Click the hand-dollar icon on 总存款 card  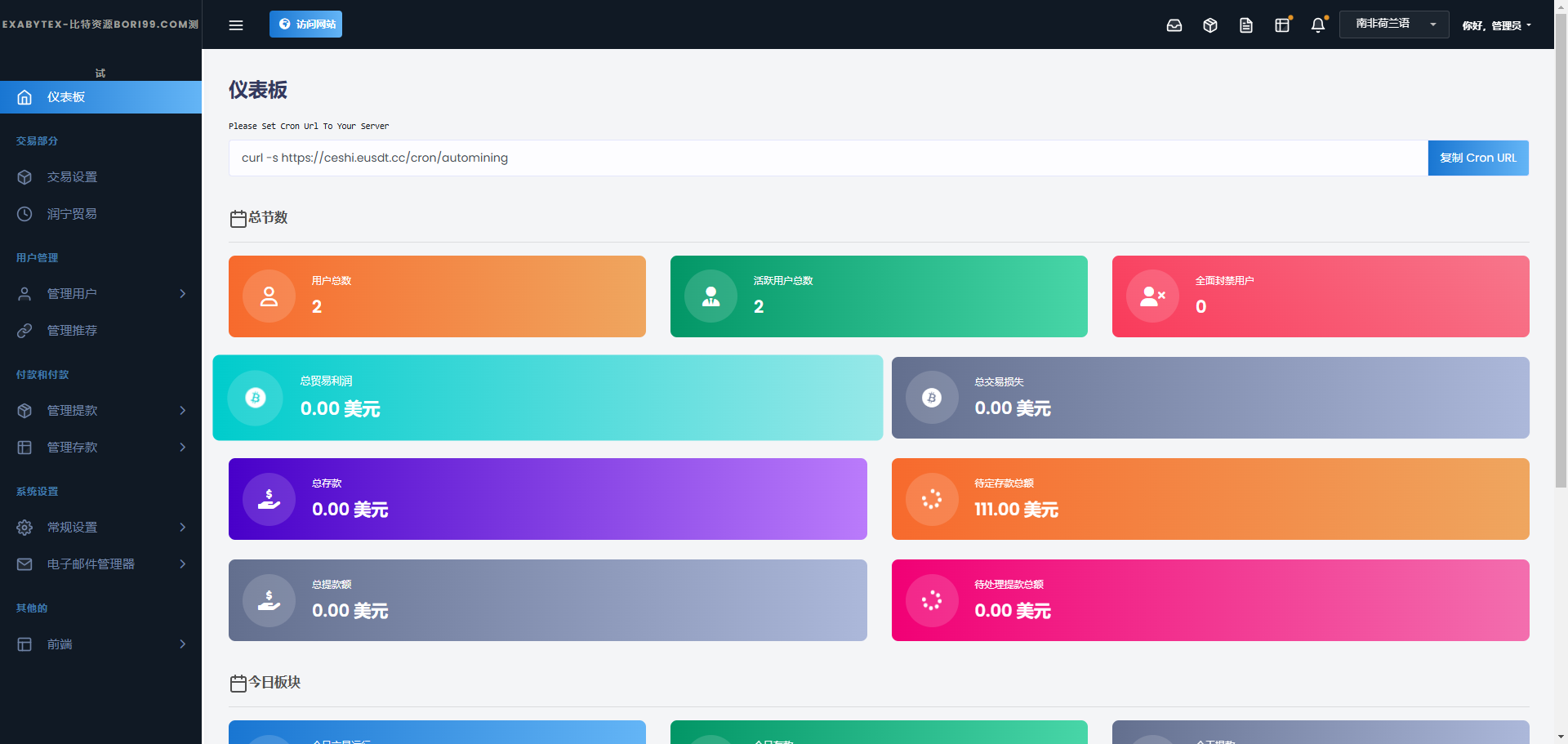point(269,499)
